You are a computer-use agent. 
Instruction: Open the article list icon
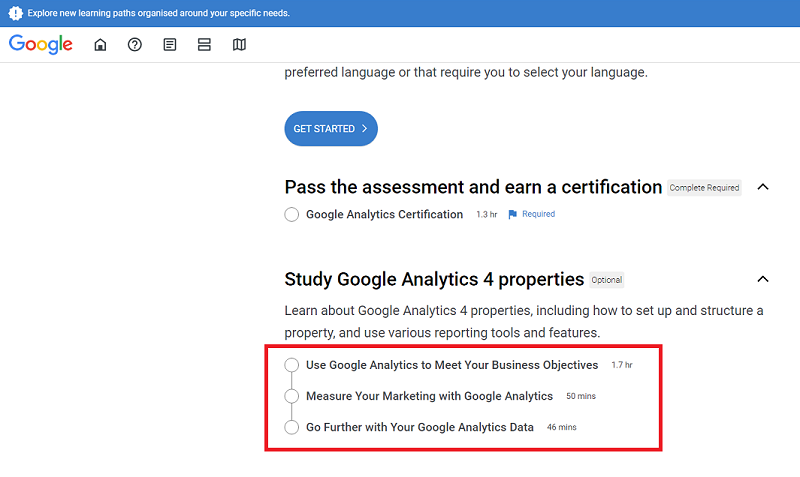pos(170,45)
